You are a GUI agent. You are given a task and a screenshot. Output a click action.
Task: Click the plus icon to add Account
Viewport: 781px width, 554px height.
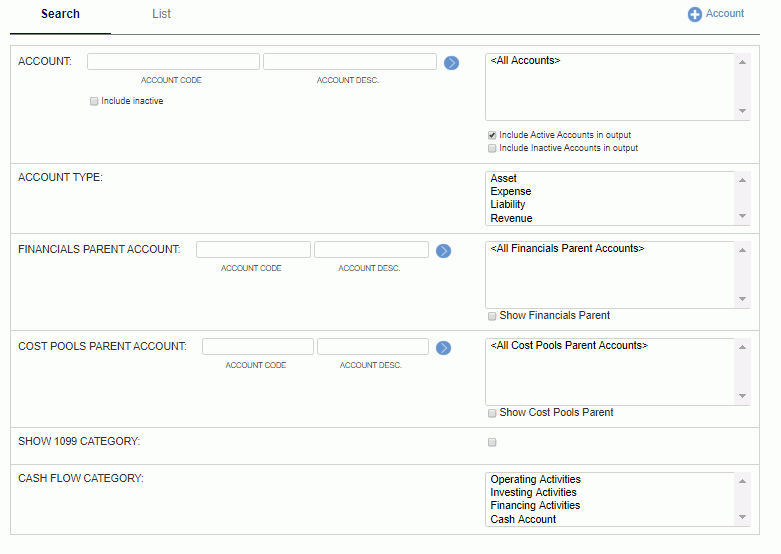pos(695,14)
